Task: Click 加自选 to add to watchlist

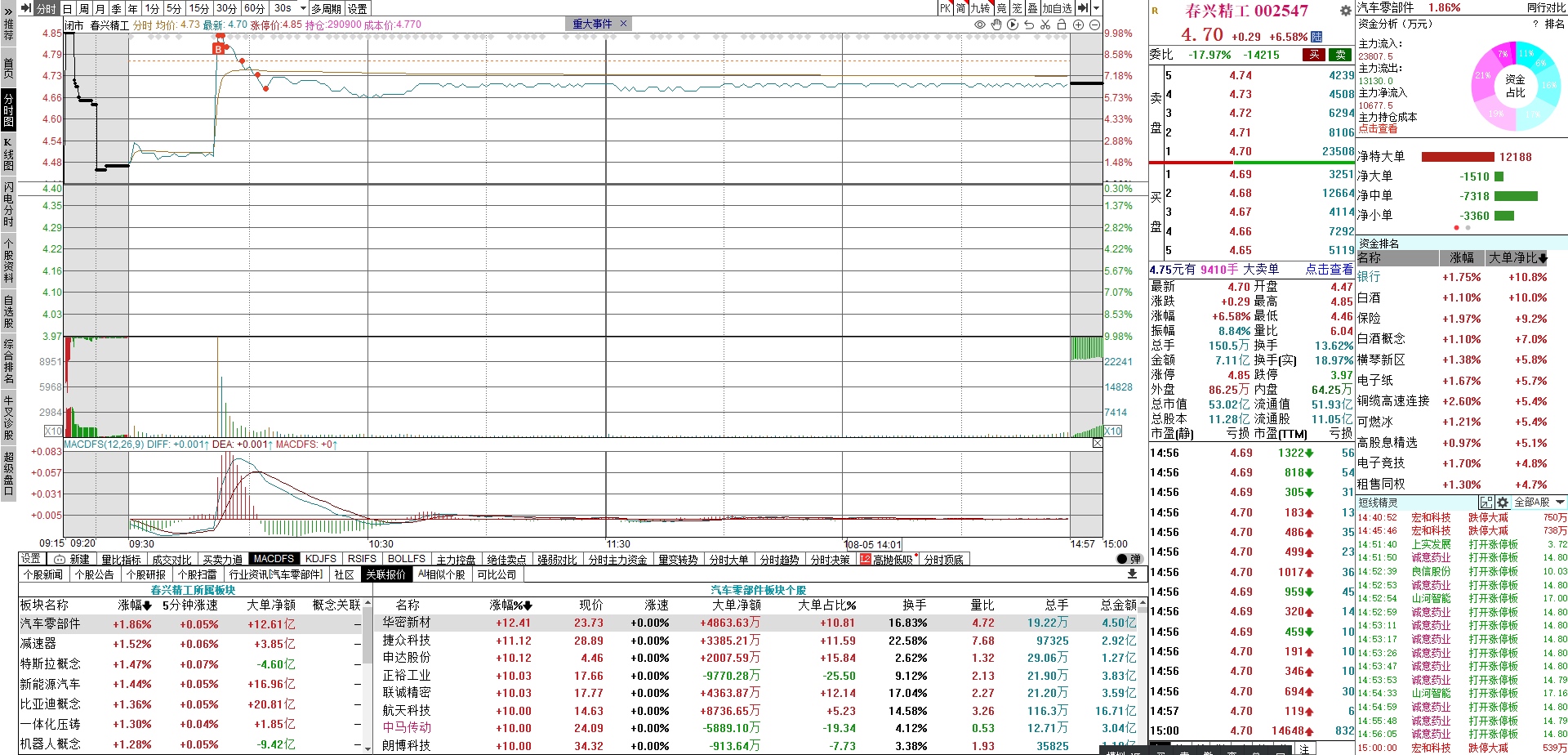Action: (1057, 8)
